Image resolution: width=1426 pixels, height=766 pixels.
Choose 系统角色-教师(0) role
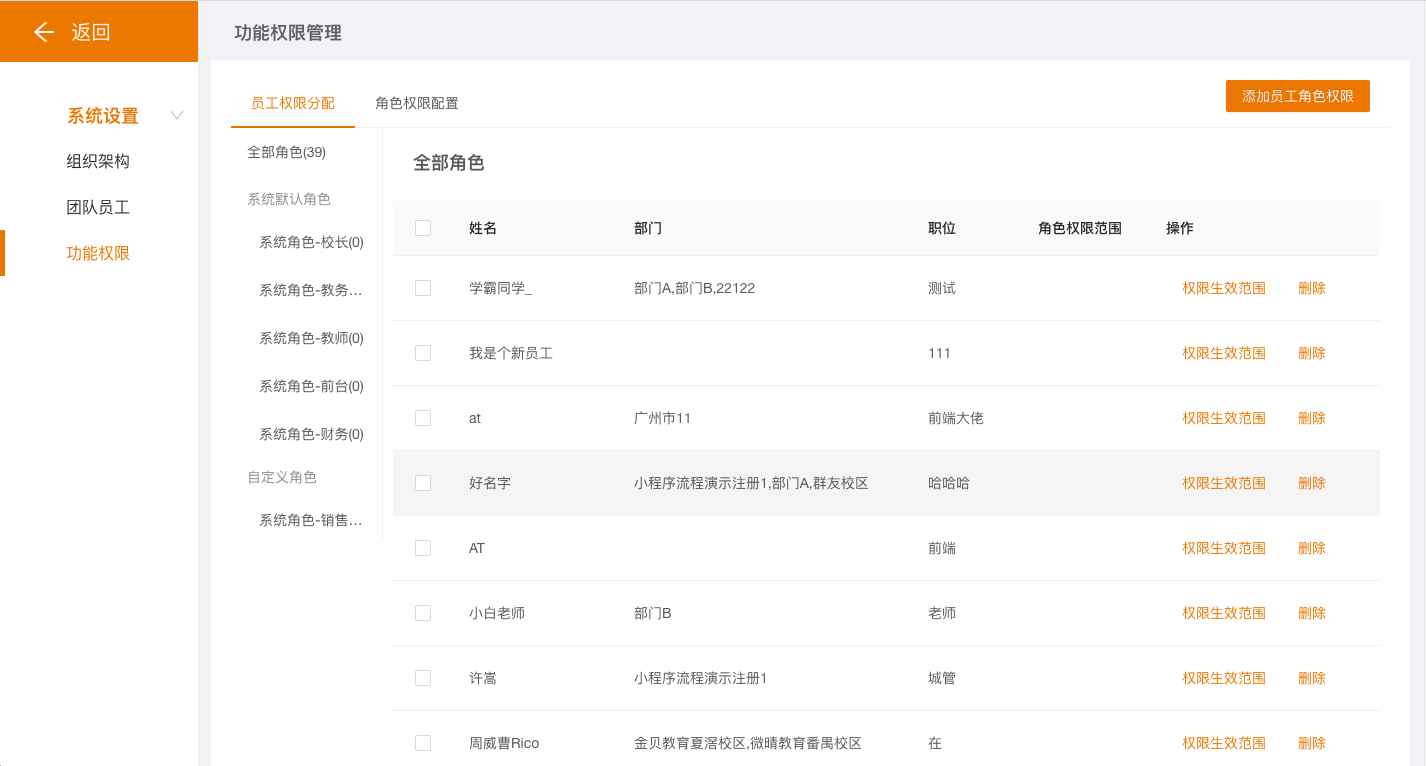(311, 338)
